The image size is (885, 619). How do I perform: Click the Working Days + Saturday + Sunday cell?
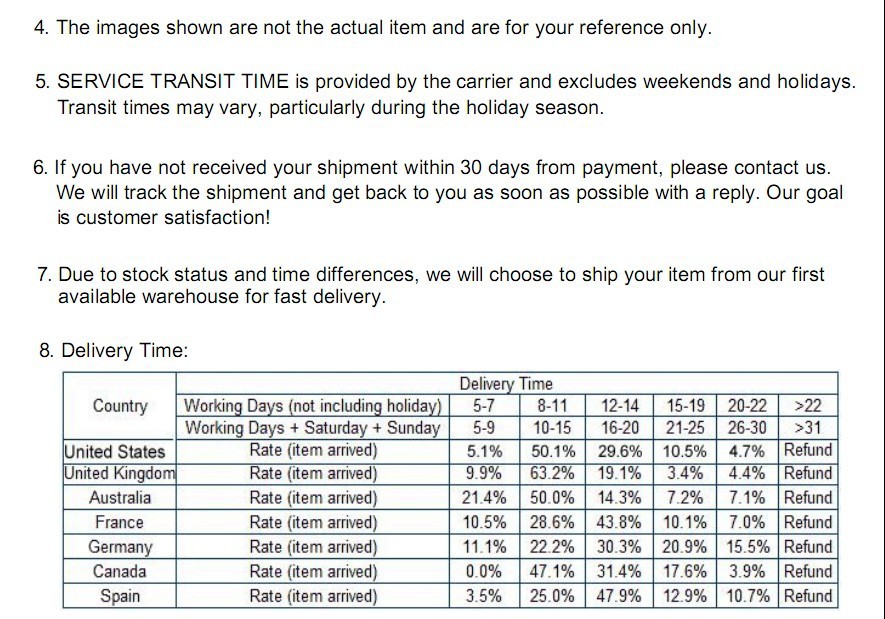point(313,428)
